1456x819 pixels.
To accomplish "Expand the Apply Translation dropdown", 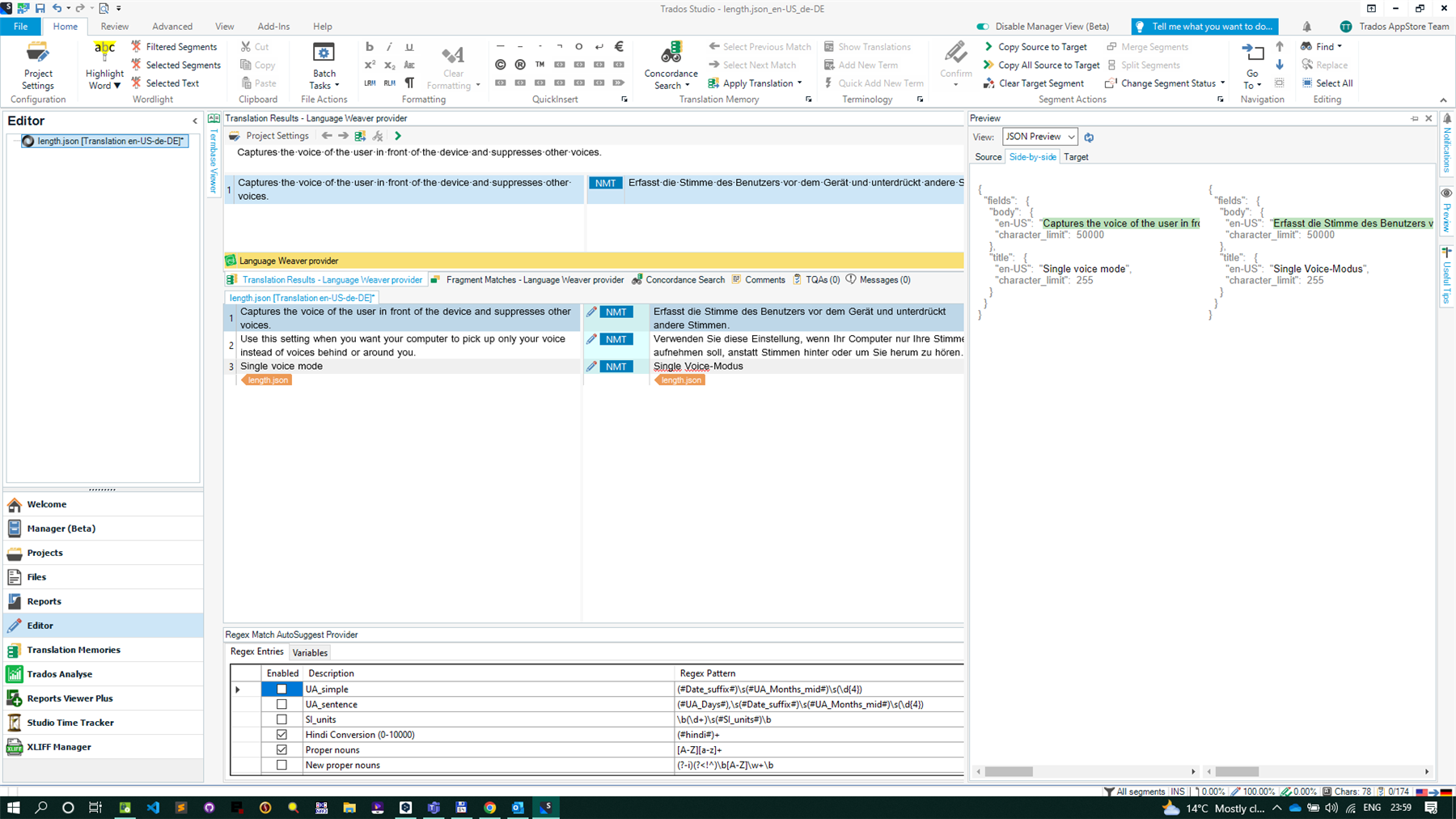I will pyautogui.click(x=800, y=83).
